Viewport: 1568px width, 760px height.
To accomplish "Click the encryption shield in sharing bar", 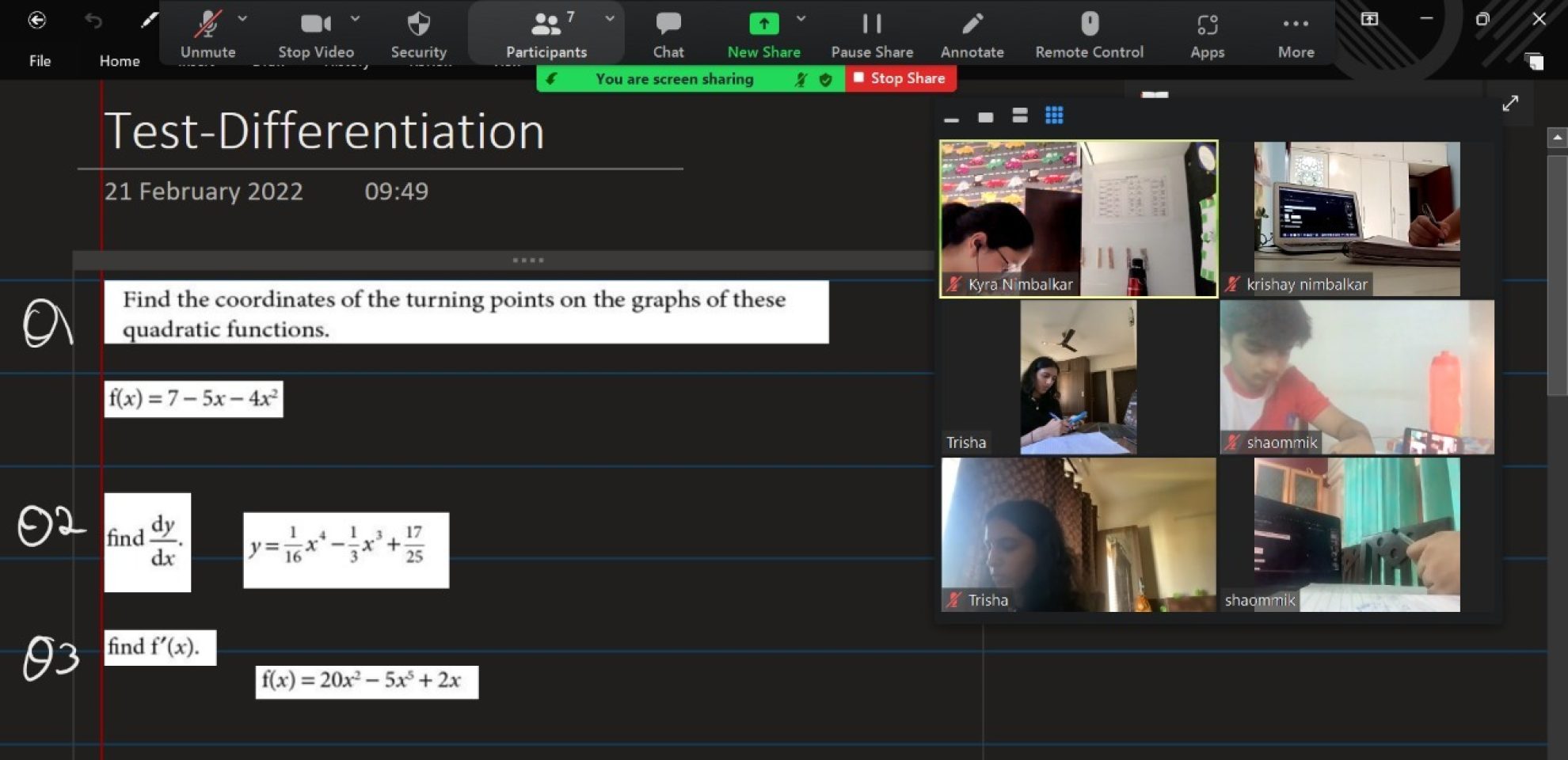I will click(x=826, y=79).
